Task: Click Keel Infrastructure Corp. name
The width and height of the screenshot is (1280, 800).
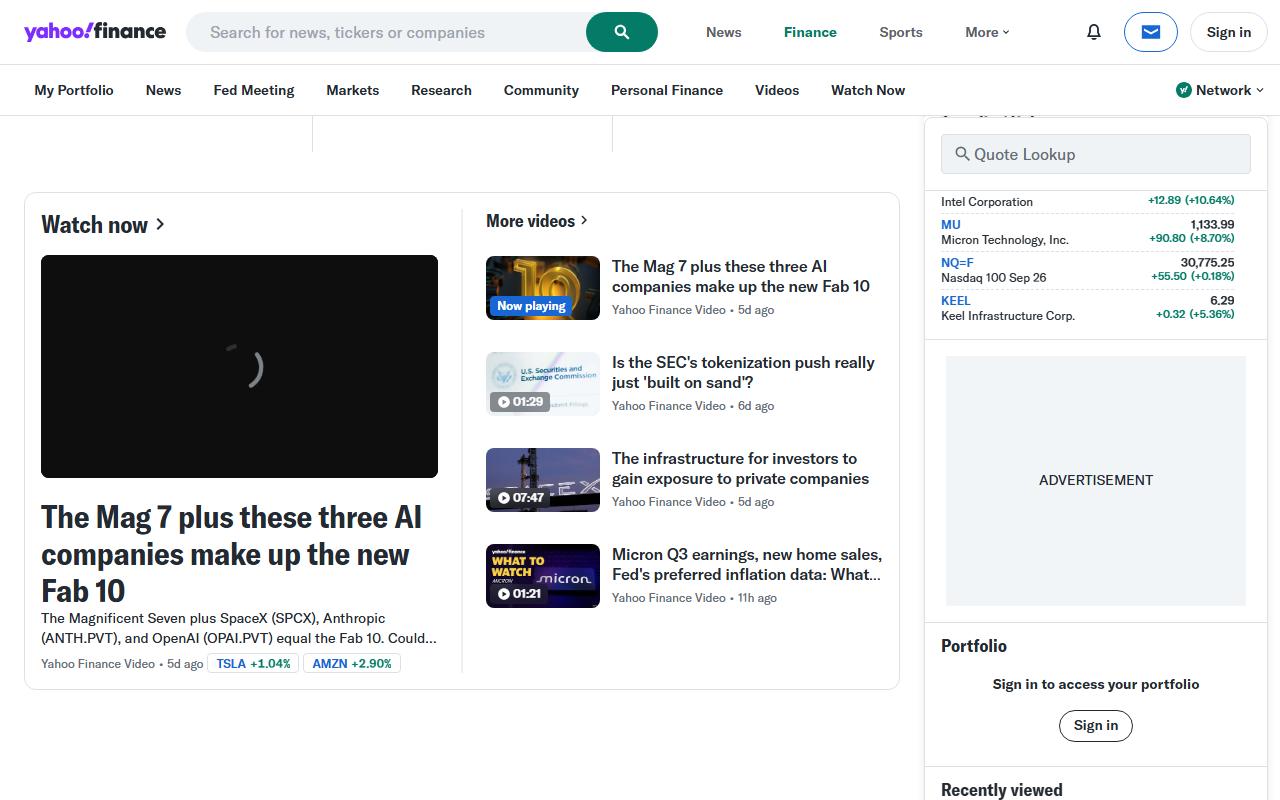Action: (x=1008, y=316)
